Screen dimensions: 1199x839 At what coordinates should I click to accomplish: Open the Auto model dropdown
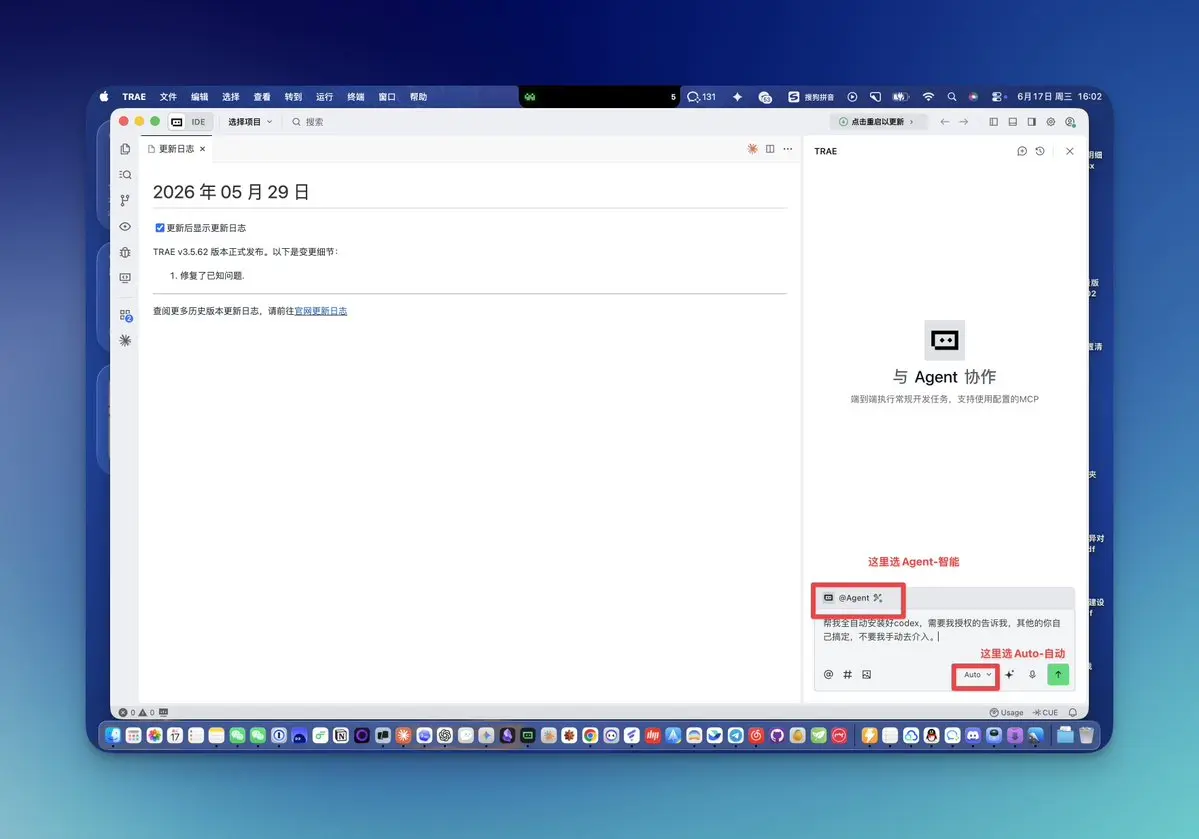pyautogui.click(x=976, y=675)
